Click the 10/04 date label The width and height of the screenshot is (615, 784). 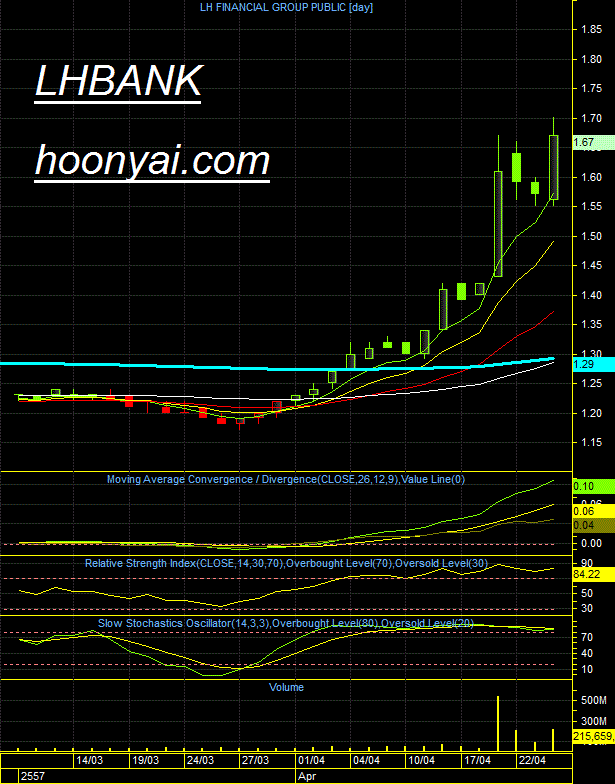point(422,760)
